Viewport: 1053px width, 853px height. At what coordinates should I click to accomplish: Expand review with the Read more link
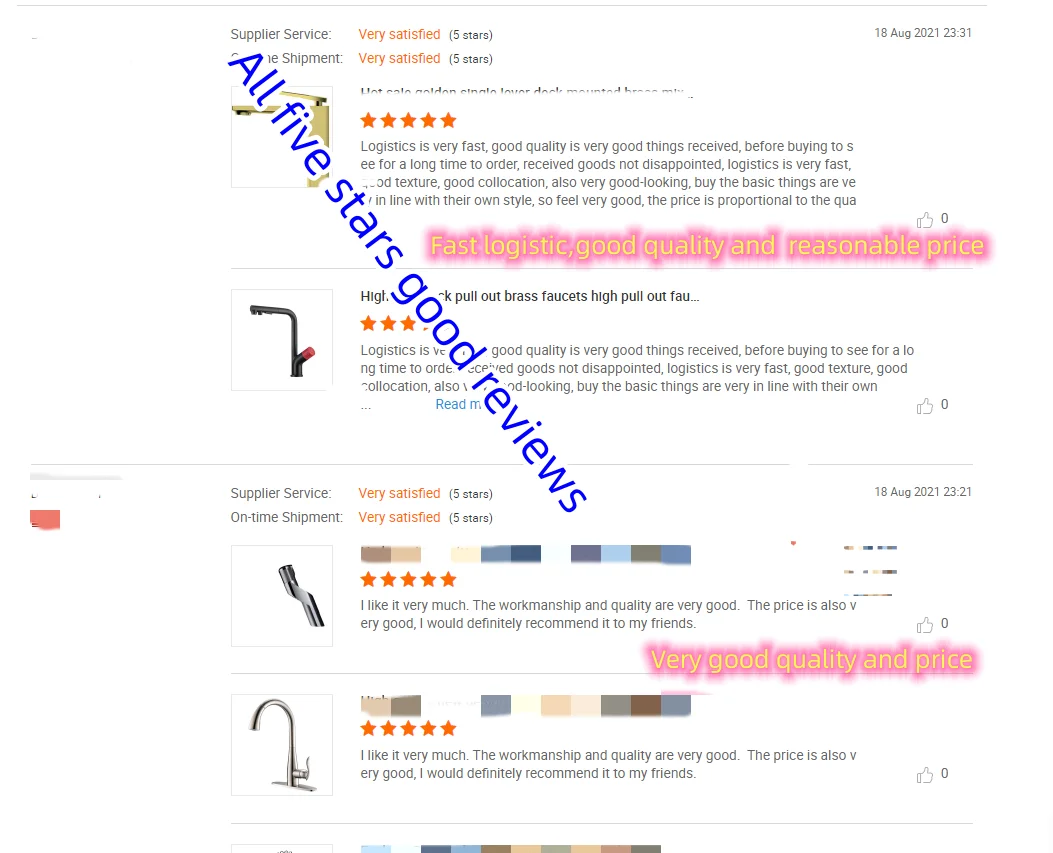pyautogui.click(x=459, y=404)
